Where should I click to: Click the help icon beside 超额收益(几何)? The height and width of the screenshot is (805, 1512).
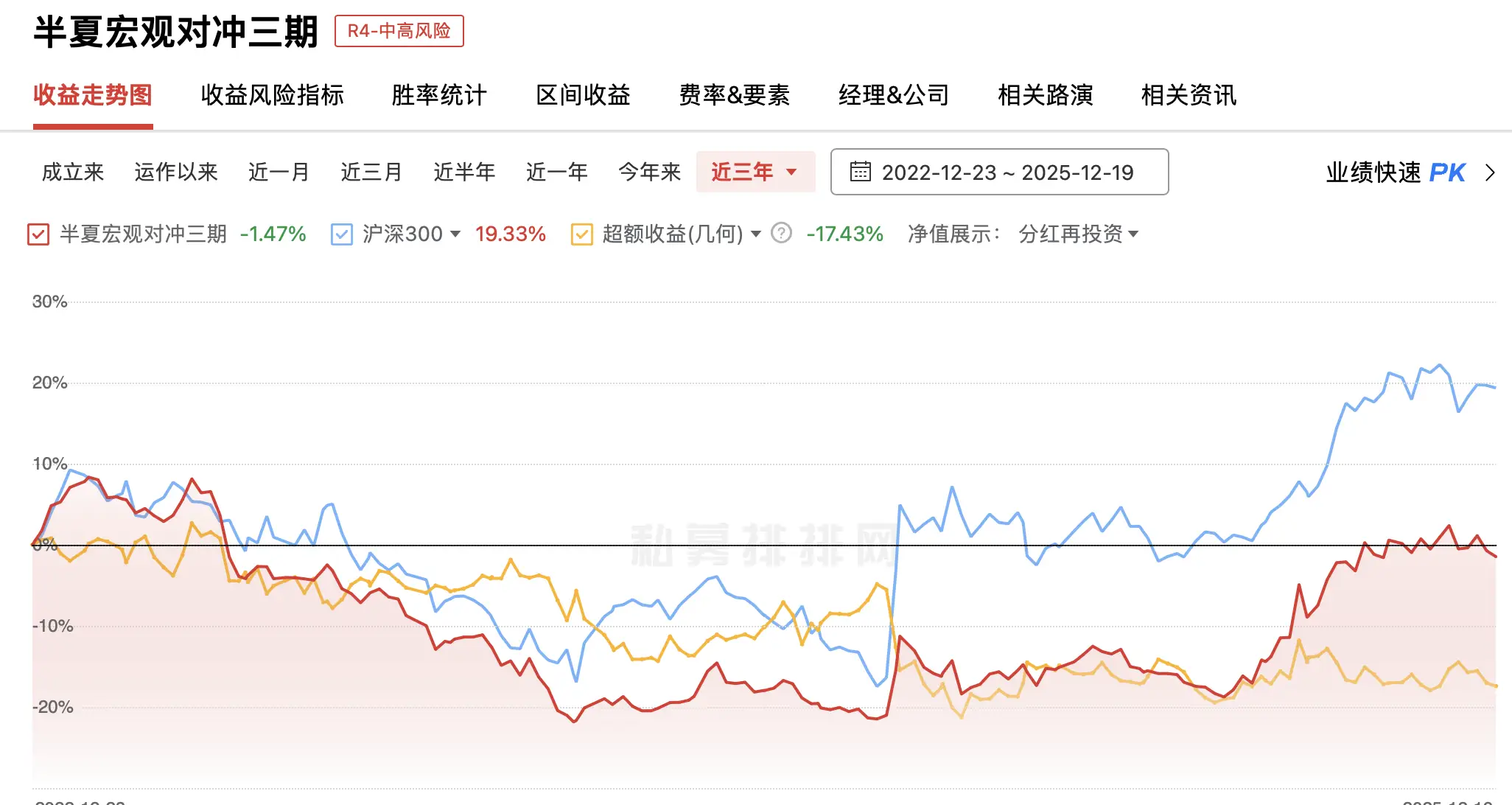[x=781, y=234]
